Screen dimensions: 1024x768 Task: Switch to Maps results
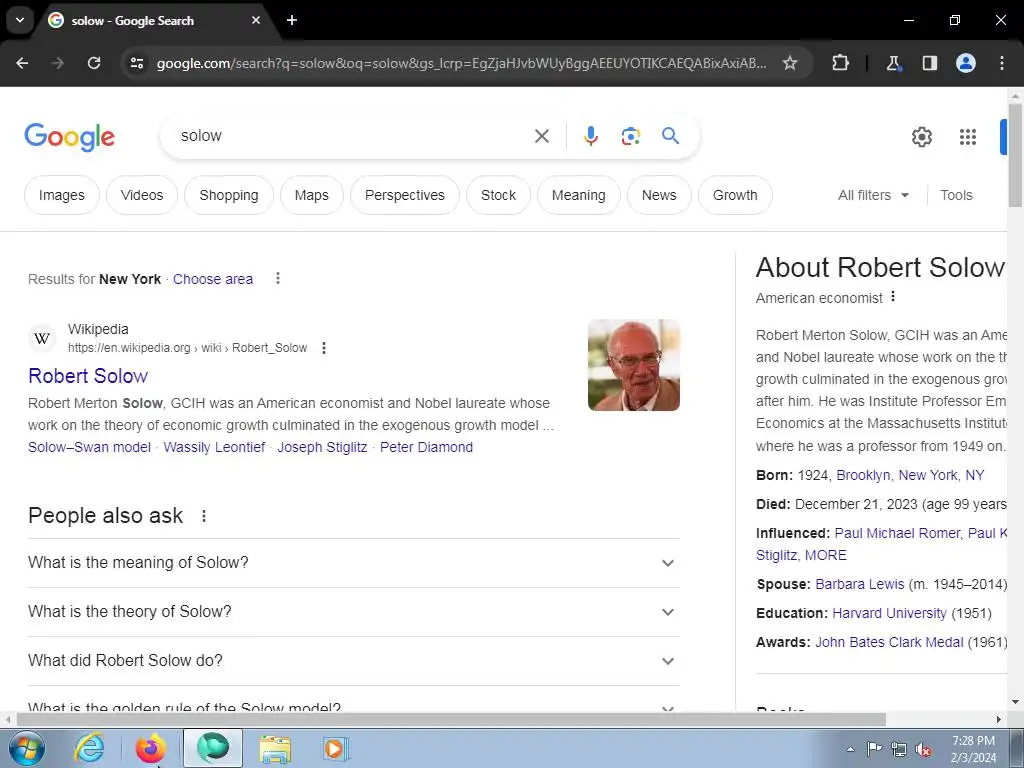click(312, 195)
